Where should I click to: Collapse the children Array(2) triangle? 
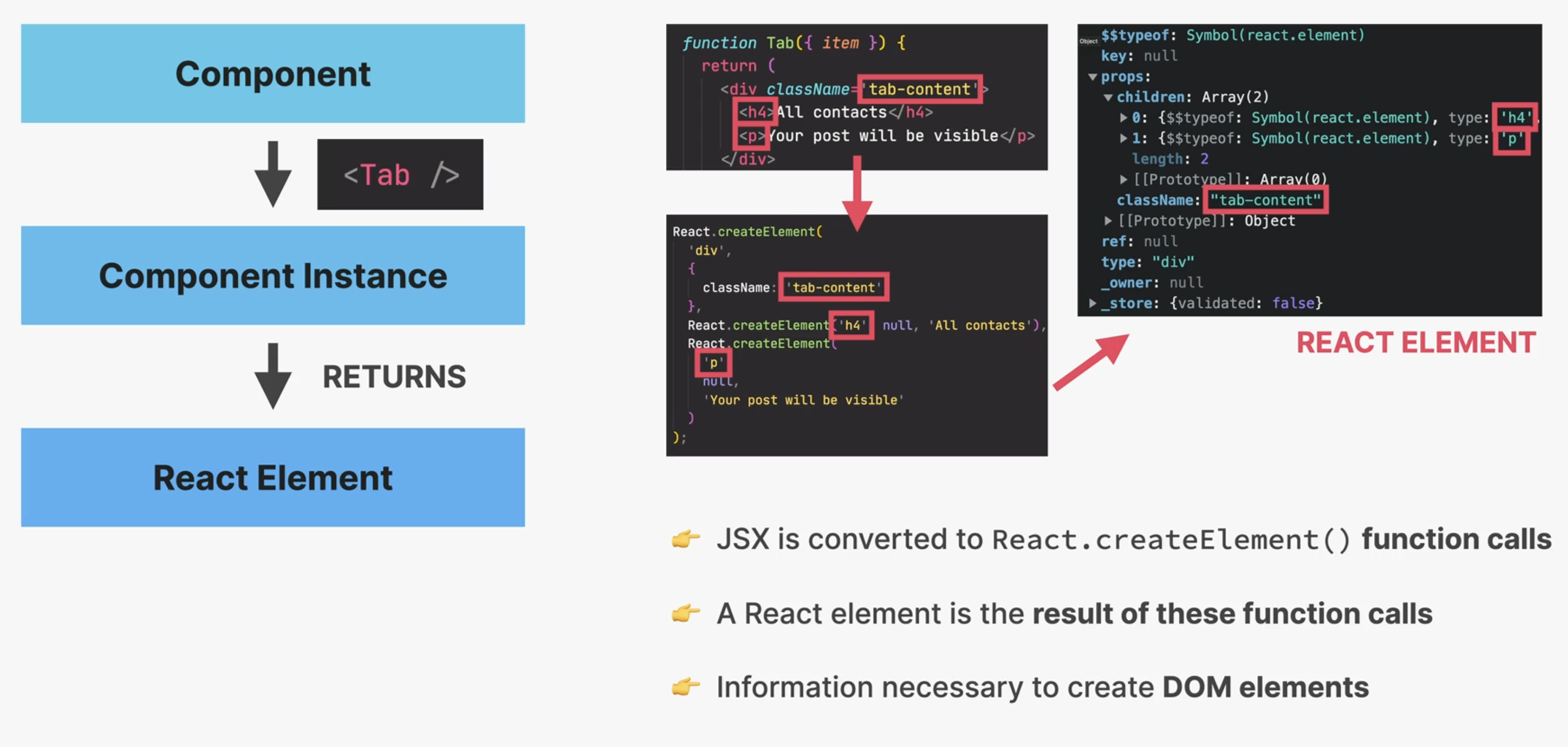click(1108, 97)
